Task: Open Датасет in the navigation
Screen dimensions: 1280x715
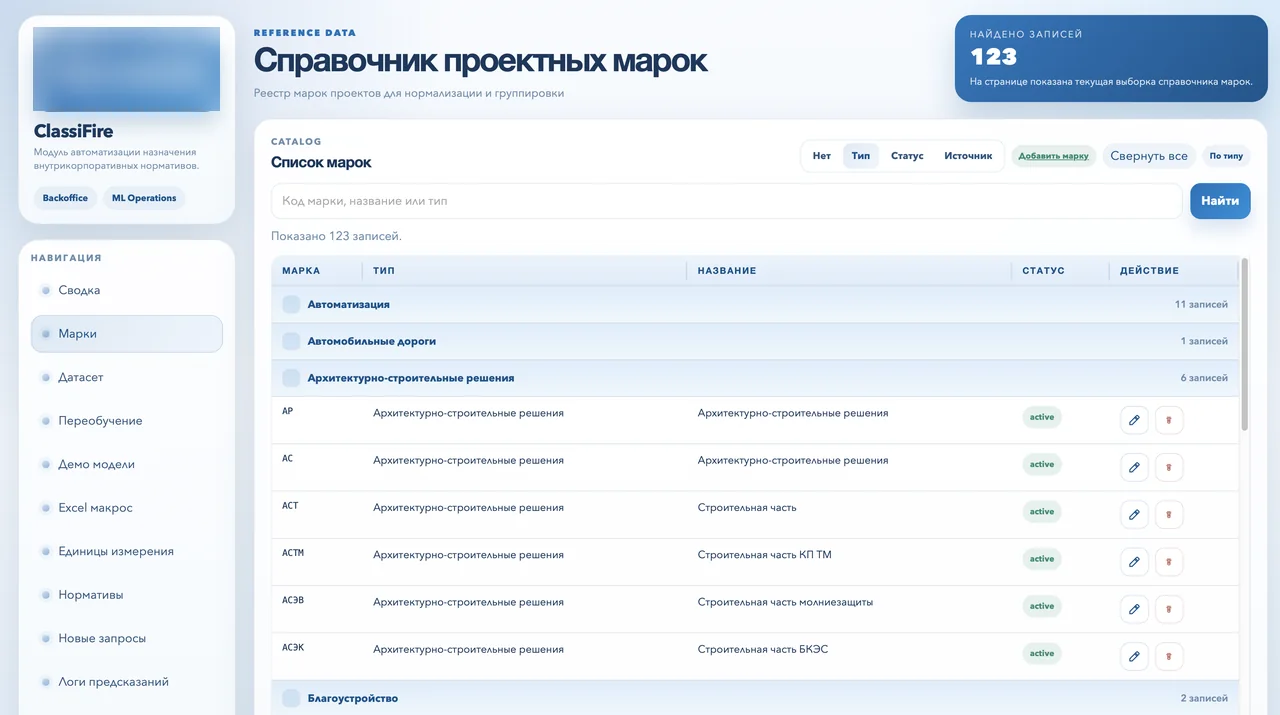Action: click(x=127, y=377)
